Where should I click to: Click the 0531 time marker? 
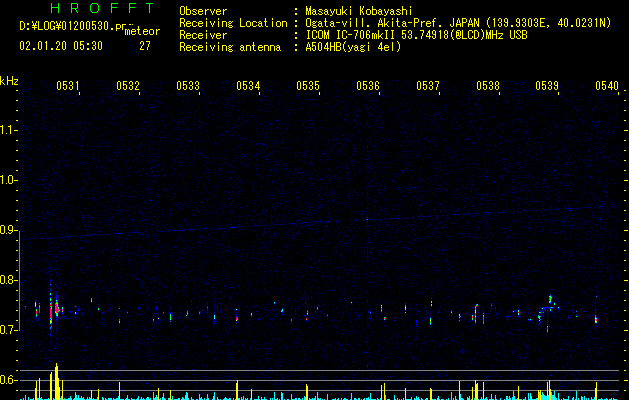click(68, 85)
